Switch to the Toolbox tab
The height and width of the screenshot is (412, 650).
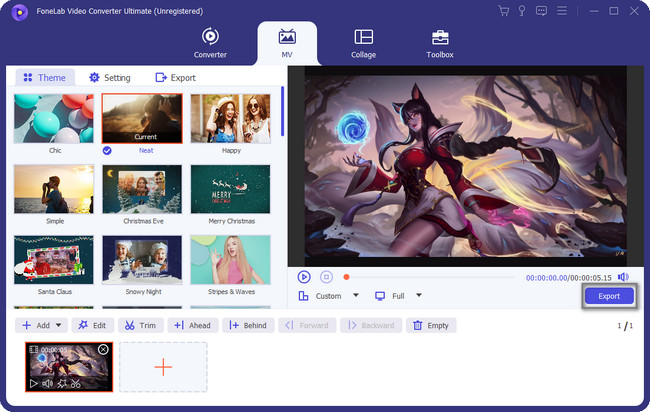coord(440,43)
